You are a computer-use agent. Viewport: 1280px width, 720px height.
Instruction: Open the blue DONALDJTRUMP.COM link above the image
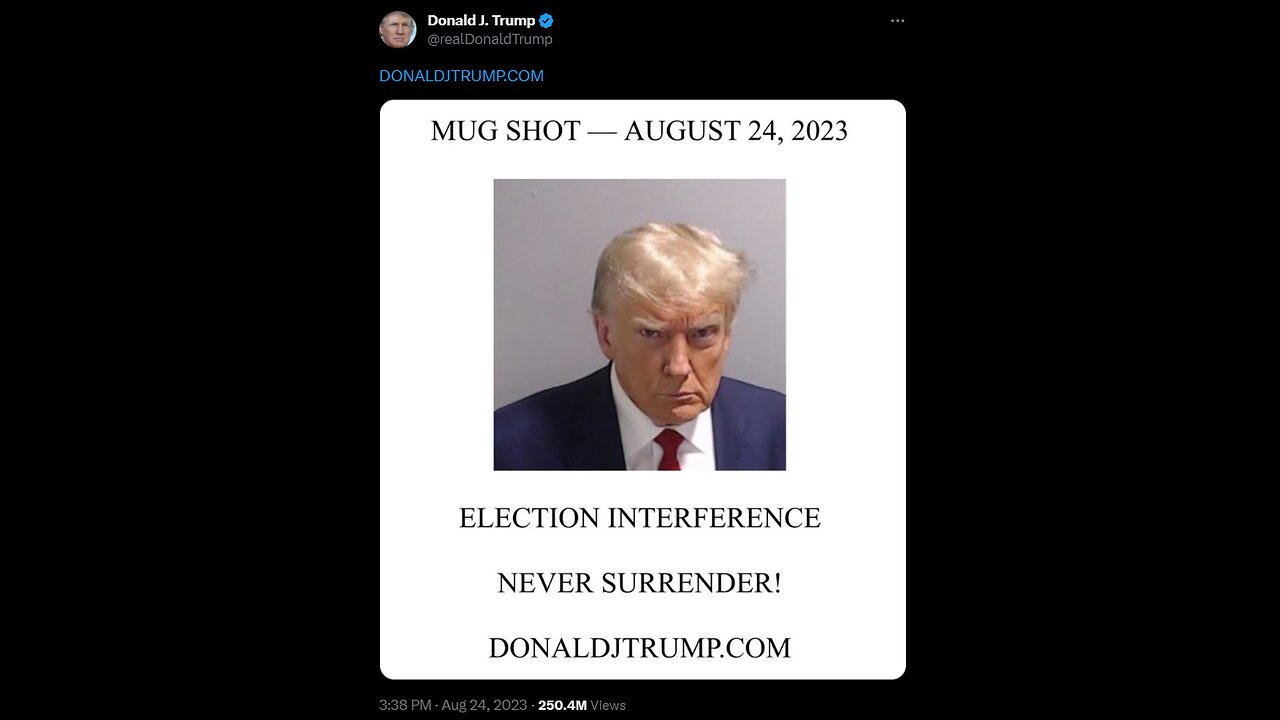461,76
